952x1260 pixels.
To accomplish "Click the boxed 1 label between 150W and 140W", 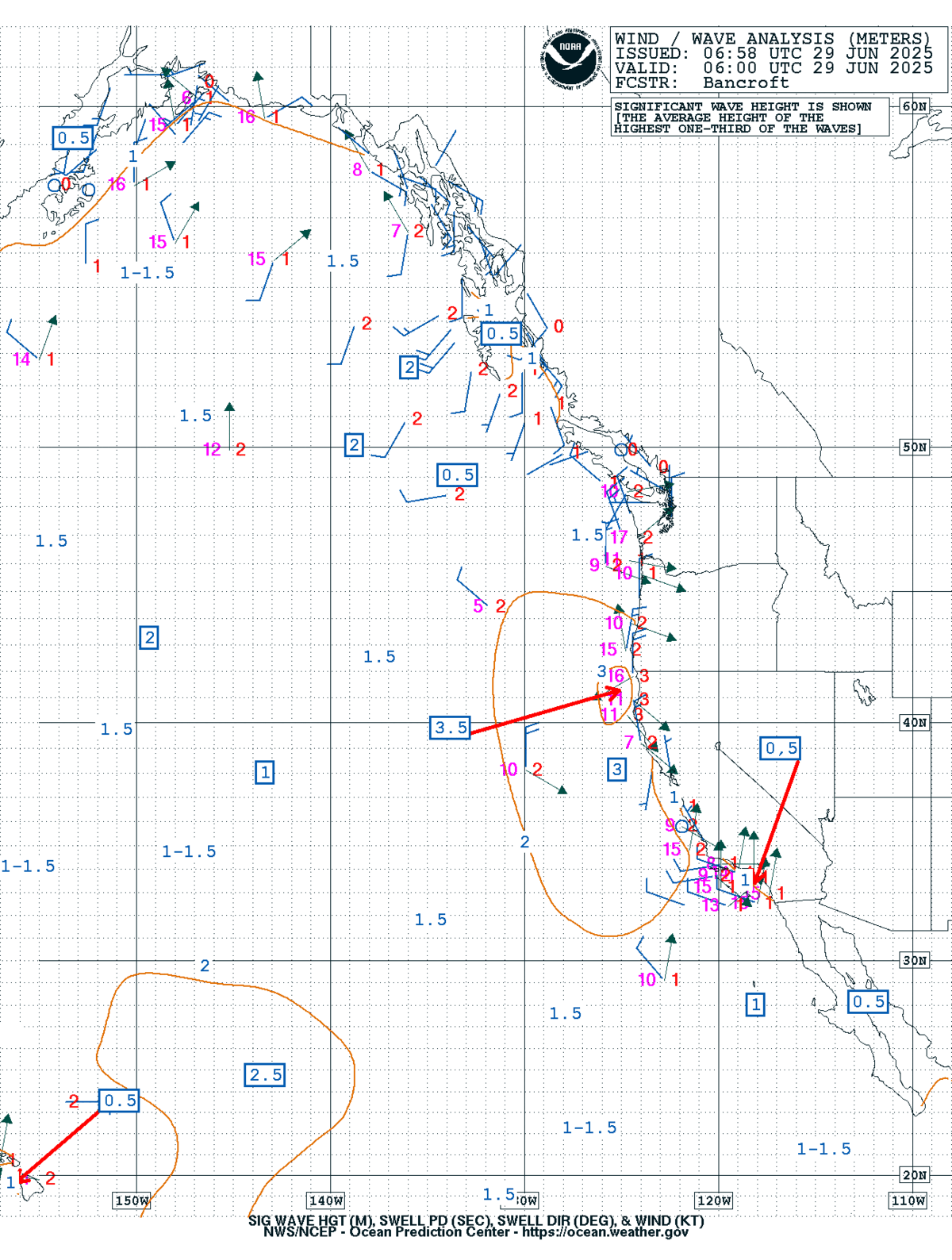I will [x=265, y=772].
